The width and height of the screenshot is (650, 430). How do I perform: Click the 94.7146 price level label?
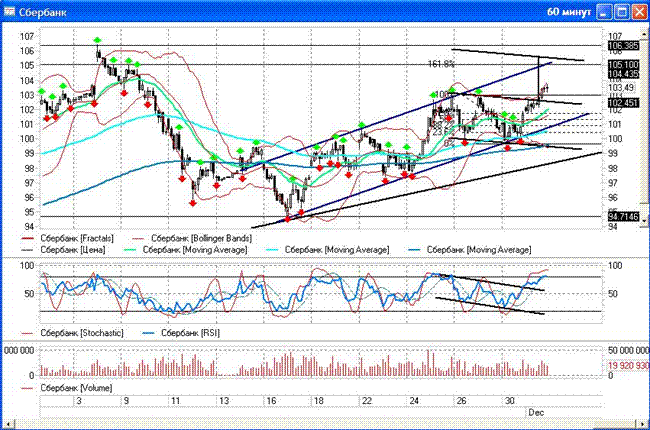(x=623, y=216)
